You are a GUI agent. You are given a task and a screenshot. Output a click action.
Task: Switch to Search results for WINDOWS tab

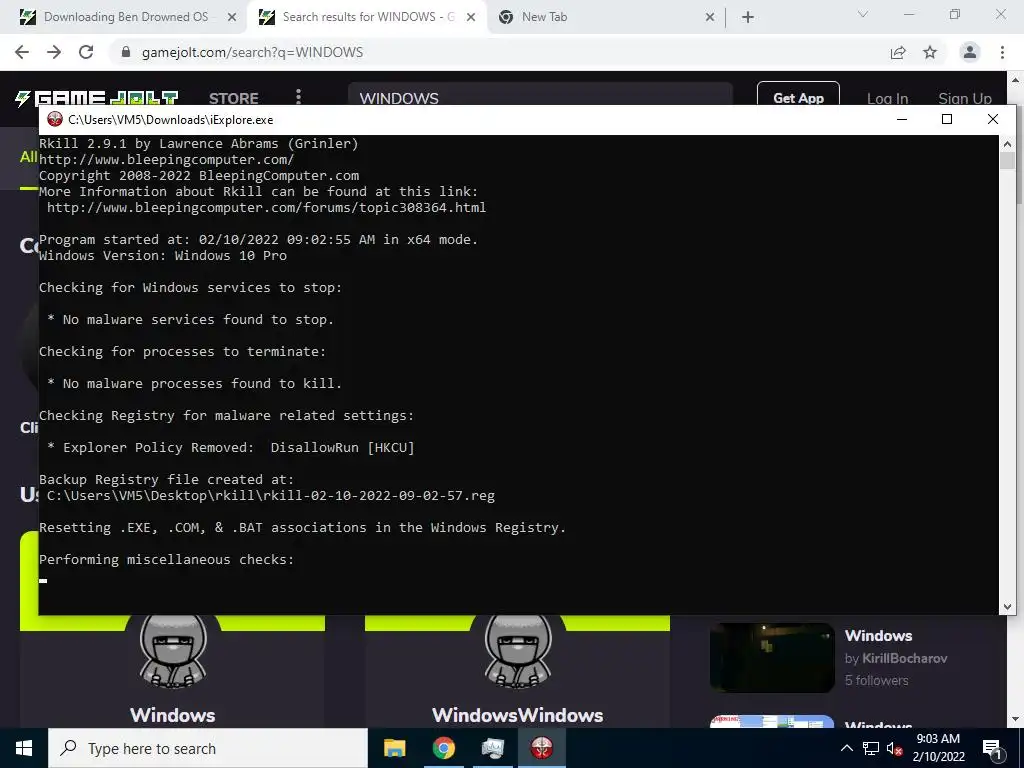click(366, 17)
